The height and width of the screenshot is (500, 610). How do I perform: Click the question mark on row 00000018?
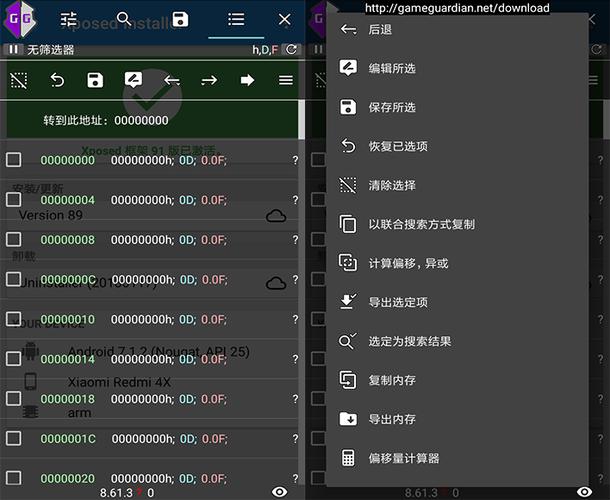click(295, 399)
